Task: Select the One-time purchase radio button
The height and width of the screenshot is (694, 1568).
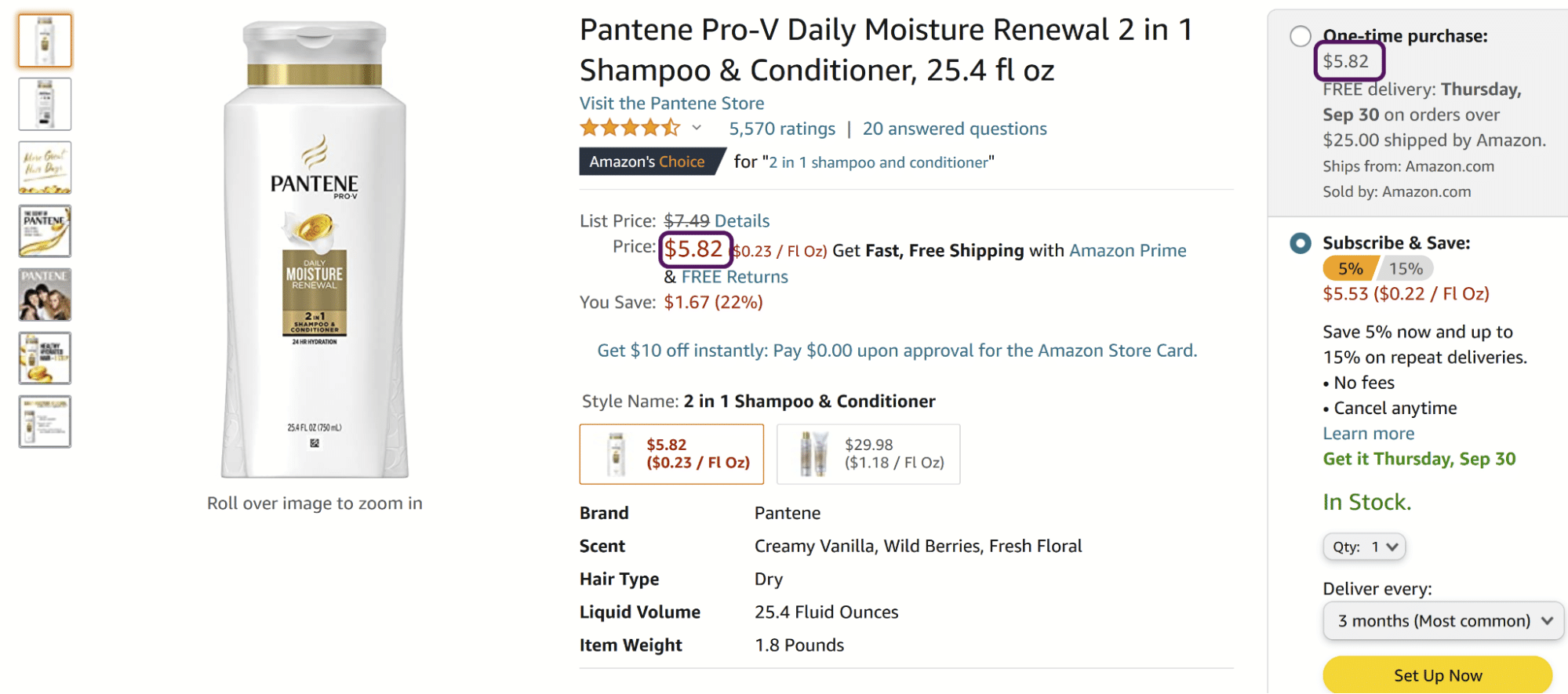Action: pyautogui.click(x=1300, y=36)
